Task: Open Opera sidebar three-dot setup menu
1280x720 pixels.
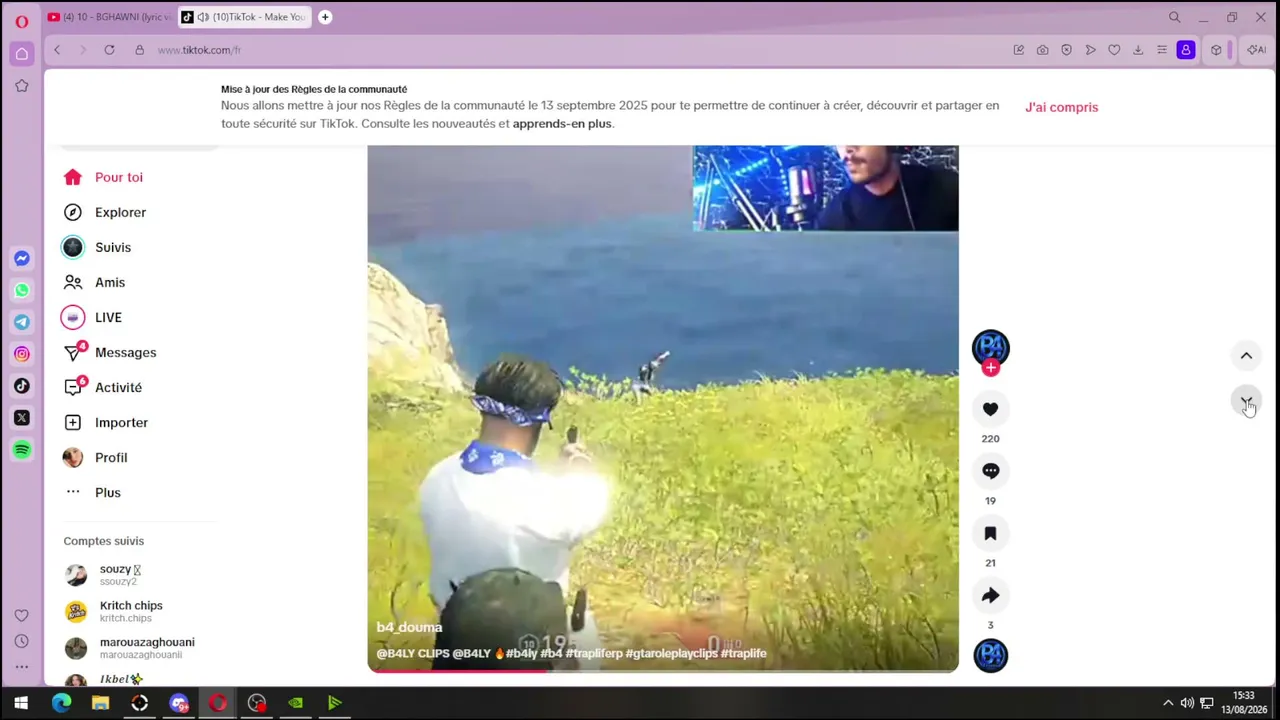Action: point(21,666)
